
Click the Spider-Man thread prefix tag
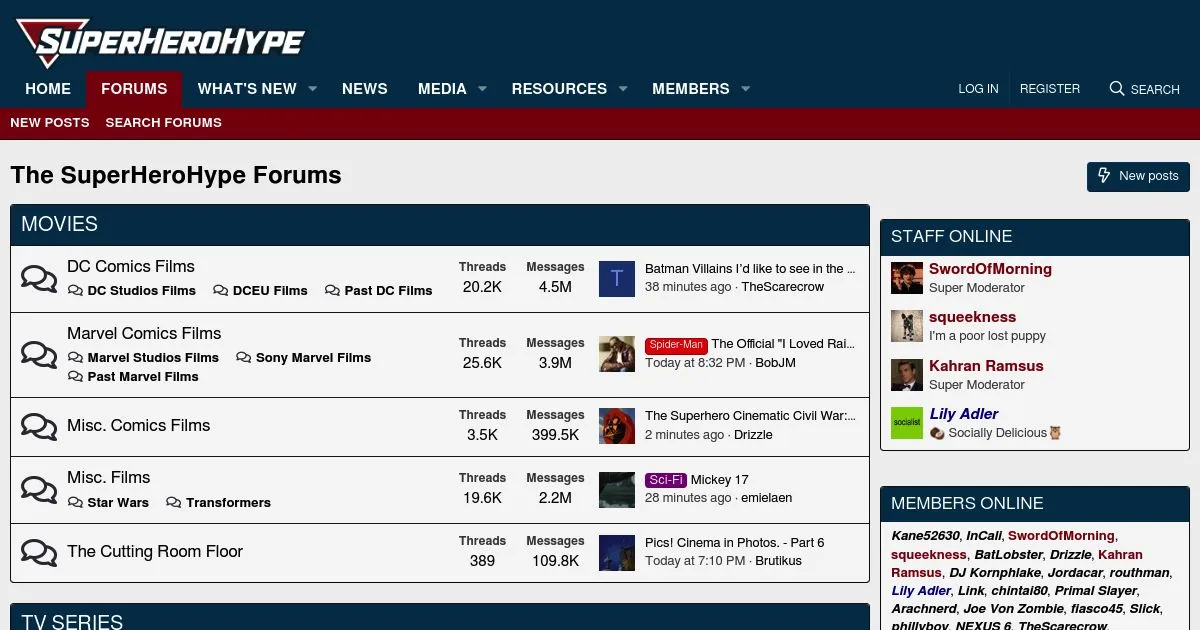point(676,344)
